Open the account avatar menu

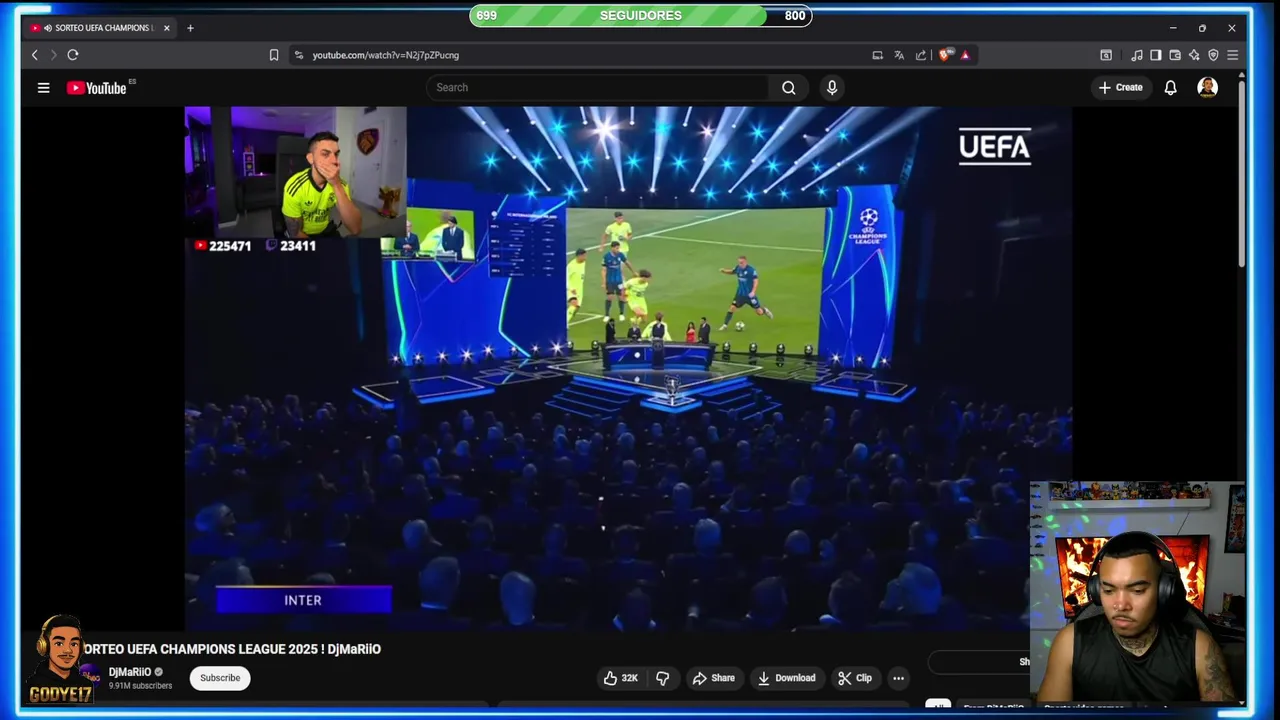point(1207,88)
